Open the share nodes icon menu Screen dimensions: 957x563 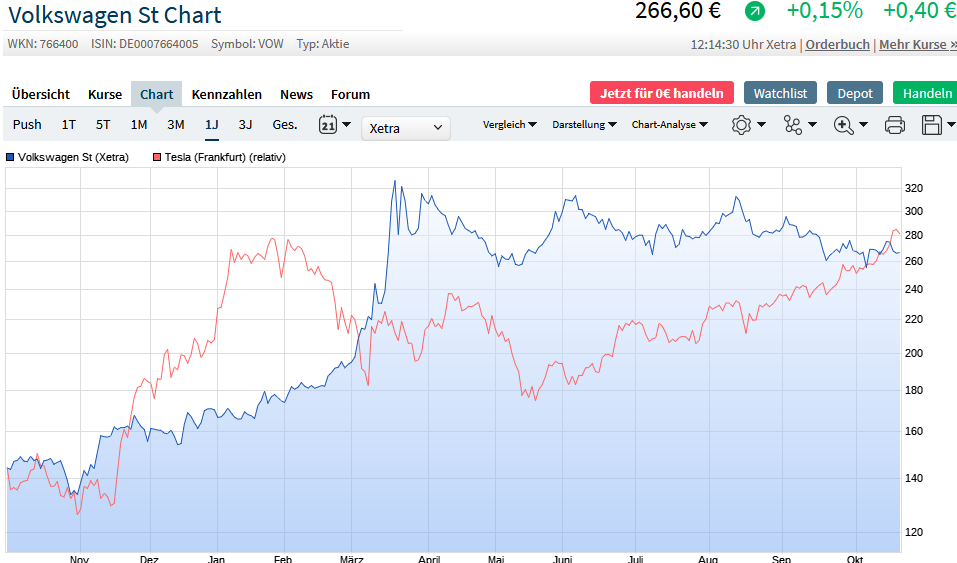tap(792, 125)
